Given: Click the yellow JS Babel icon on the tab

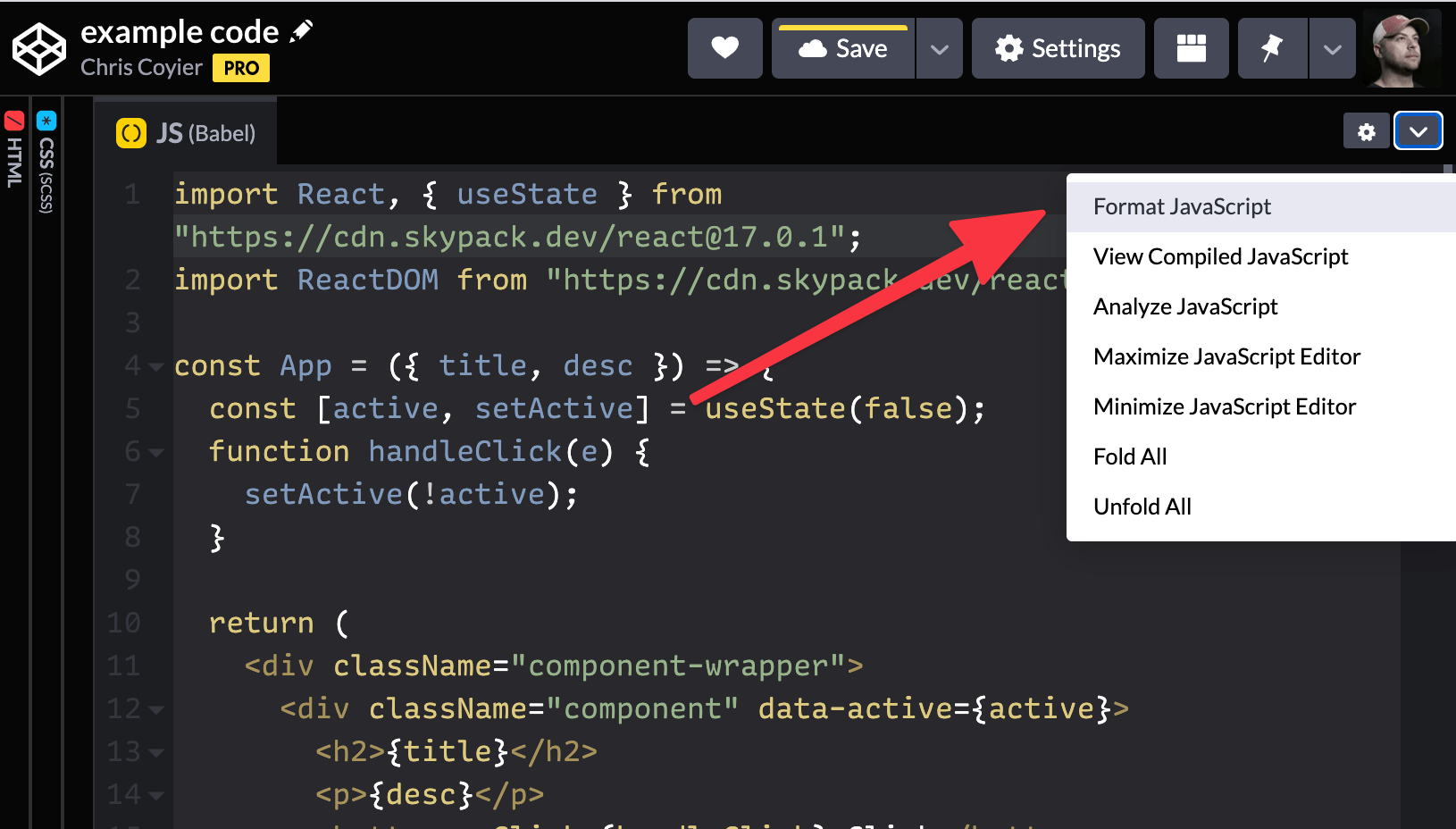Looking at the screenshot, I should click(x=131, y=131).
